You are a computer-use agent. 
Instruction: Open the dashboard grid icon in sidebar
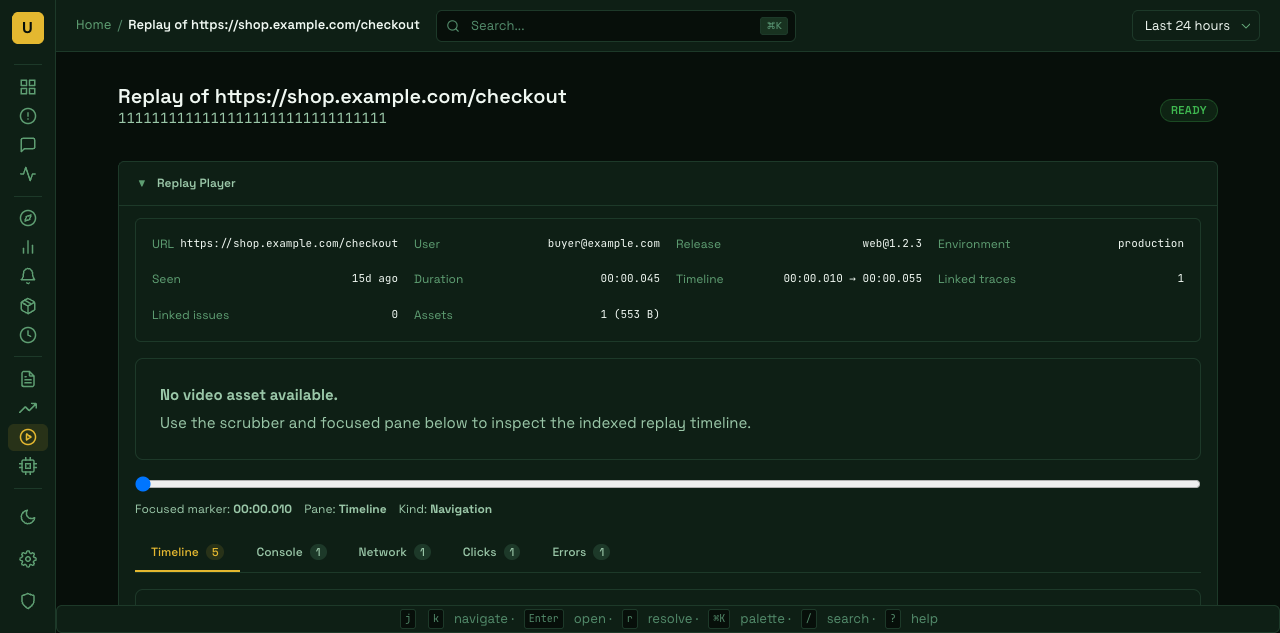coord(28,87)
